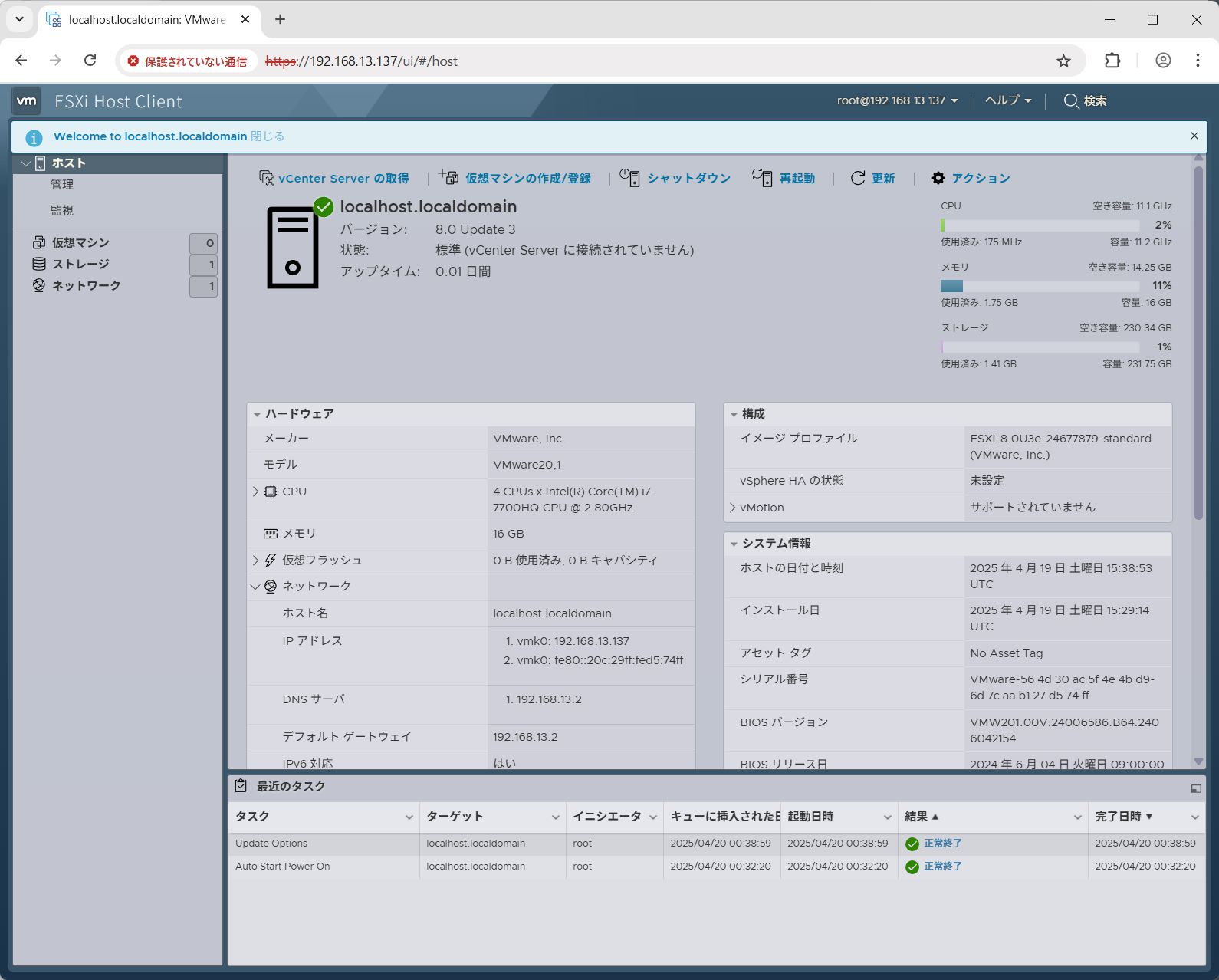Collapse the システム情報 panel
Image resolution: width=1219 pixels, height=980 pixels.
coord(734,544)
